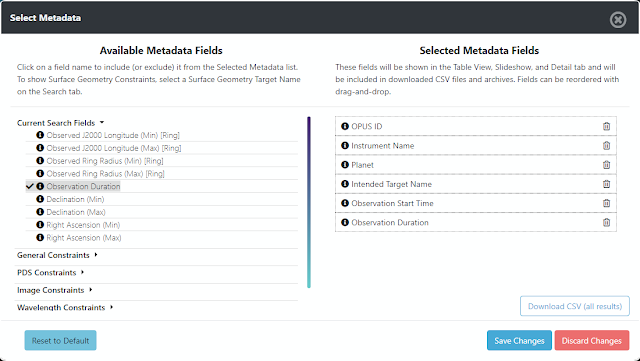The width and height of the screenshot is (640, 361).
Task: Add Right Ascension (Min) to selected fields
Action: tap(83, 225)
